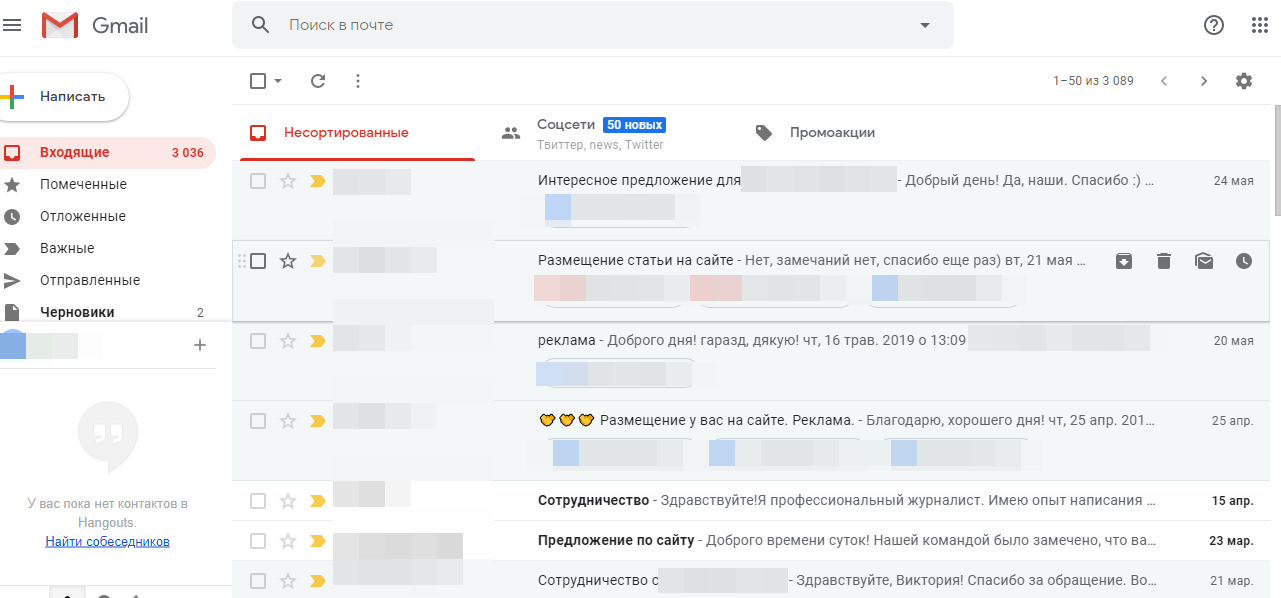Open the main menu hamburger icon
The image size is (1281, 598).
coord(12,25)
